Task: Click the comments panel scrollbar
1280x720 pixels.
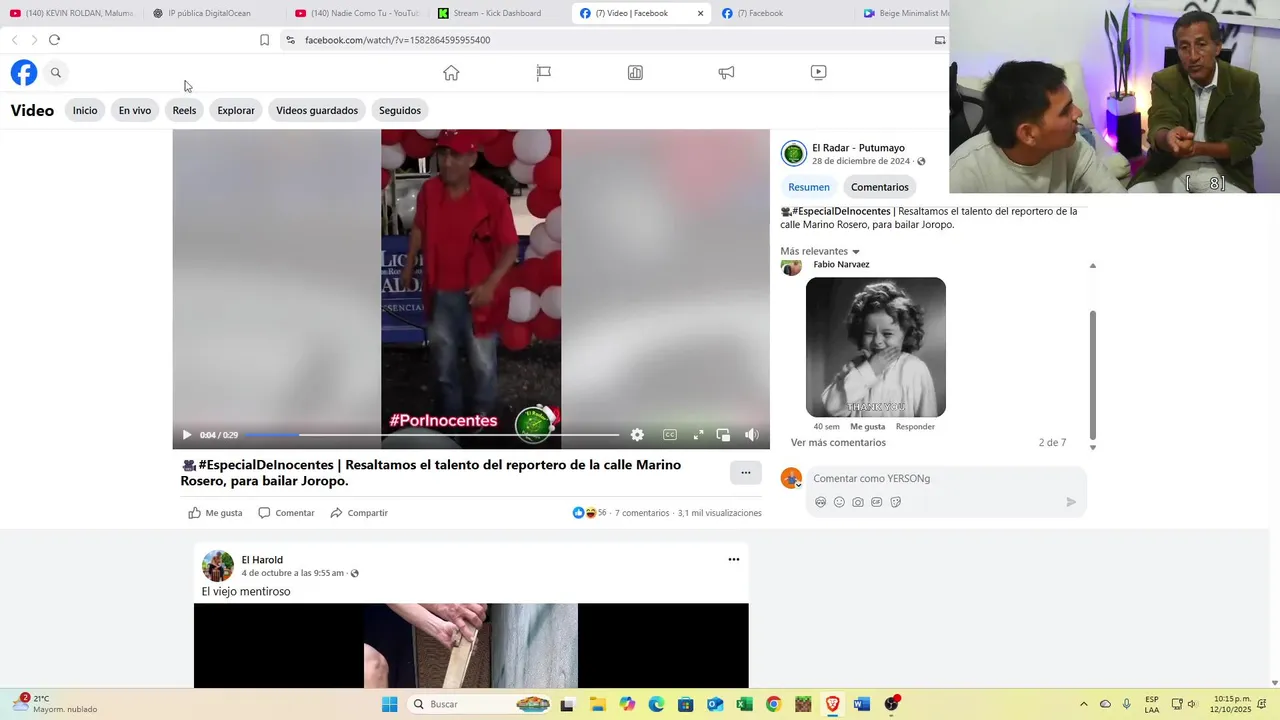Action: click(1092, 375)
